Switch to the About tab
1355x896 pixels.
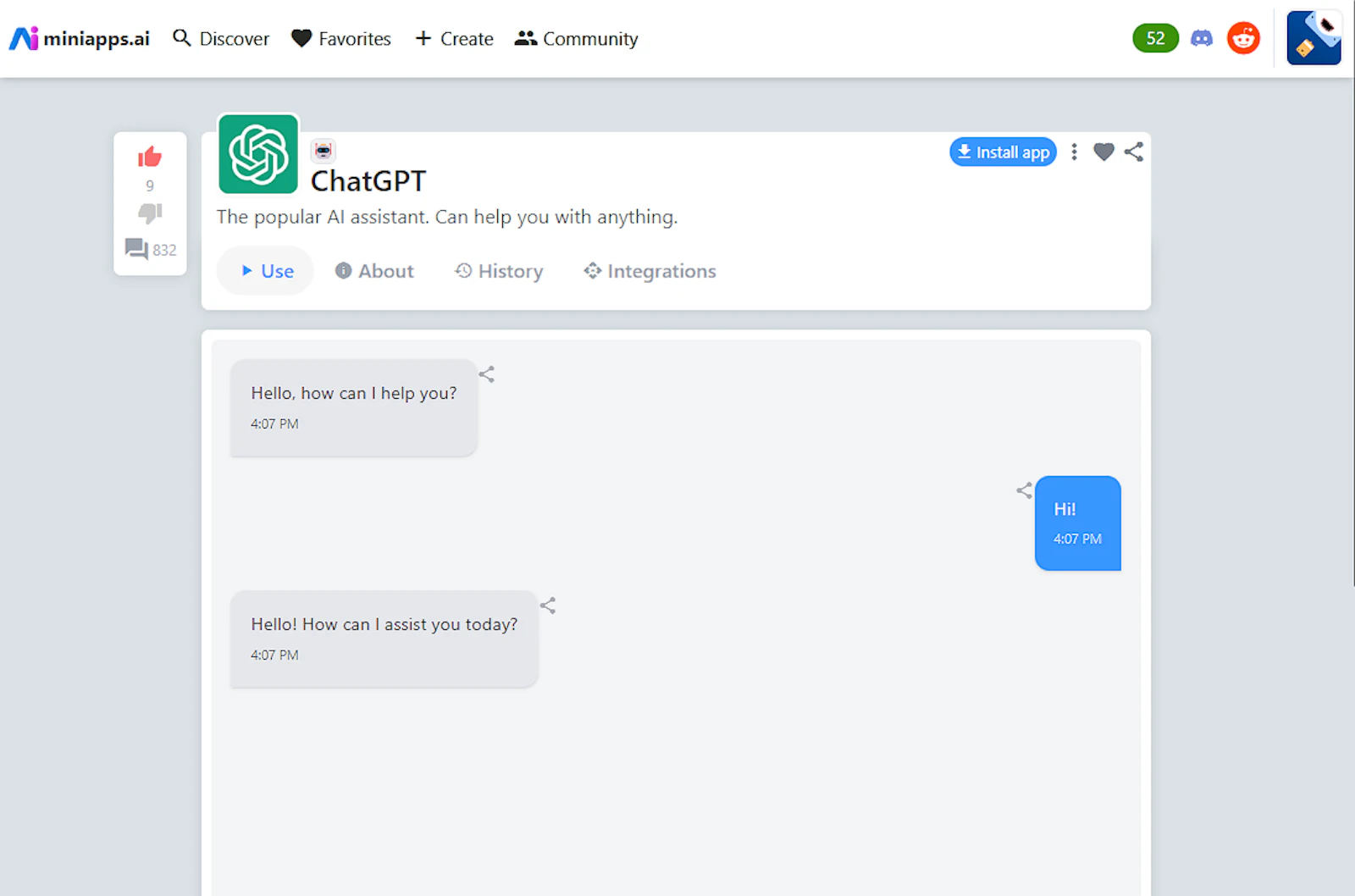point(374,271)
